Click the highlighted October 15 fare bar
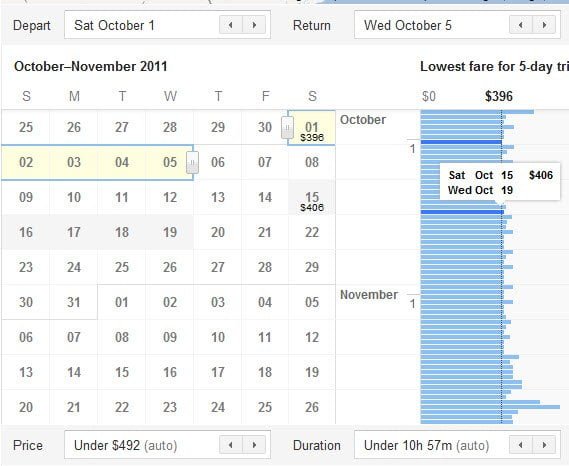This screenshot has width=569, height=466. coord(462,212)
